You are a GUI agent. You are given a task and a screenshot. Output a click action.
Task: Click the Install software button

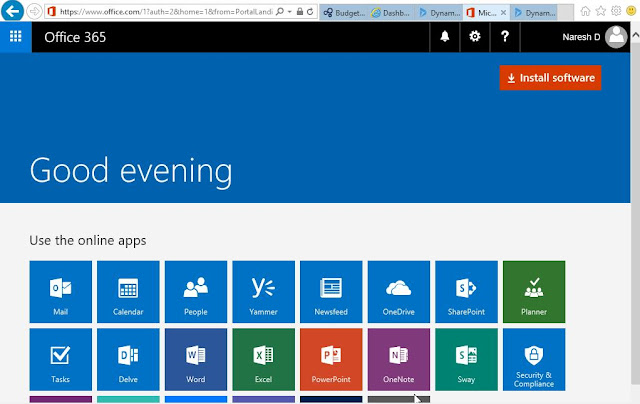[550, 78]
